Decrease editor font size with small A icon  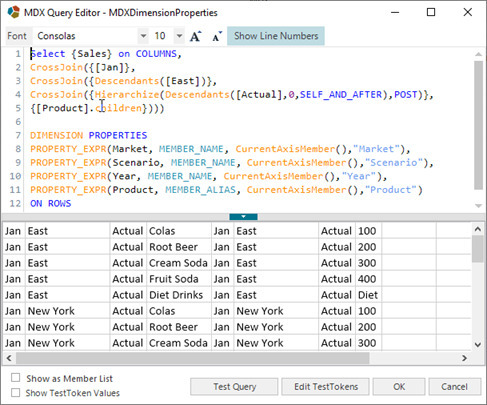[217, 36]
